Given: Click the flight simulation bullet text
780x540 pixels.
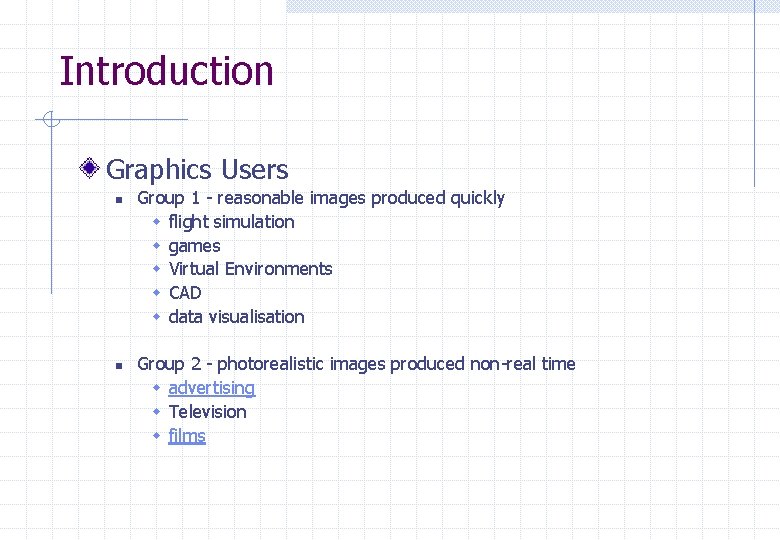Looking at the screenshot, I should coord(231,222).
